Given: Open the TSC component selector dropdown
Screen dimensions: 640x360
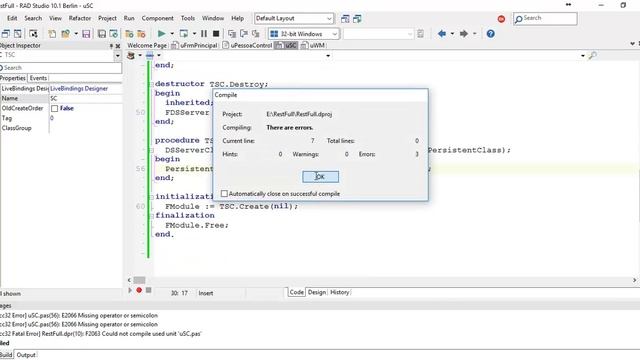Looking at the screenshot, I should pos(118,55).
